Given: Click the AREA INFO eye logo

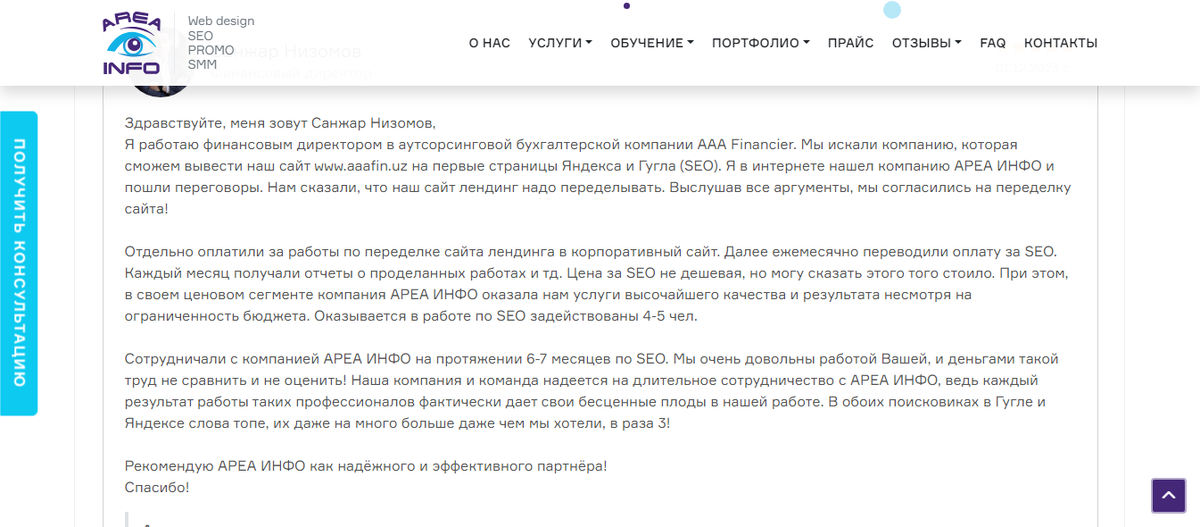Looking at the screenshot, I should 131,43.
